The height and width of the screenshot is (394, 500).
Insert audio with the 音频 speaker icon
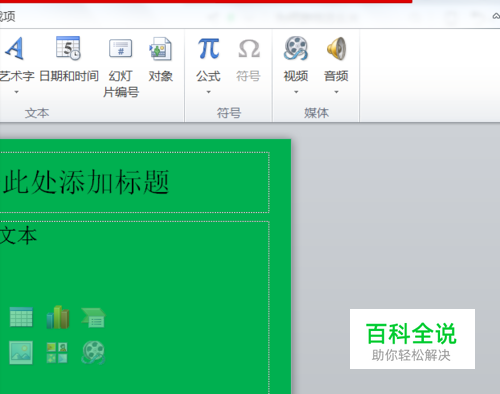(x=337, y=49)
